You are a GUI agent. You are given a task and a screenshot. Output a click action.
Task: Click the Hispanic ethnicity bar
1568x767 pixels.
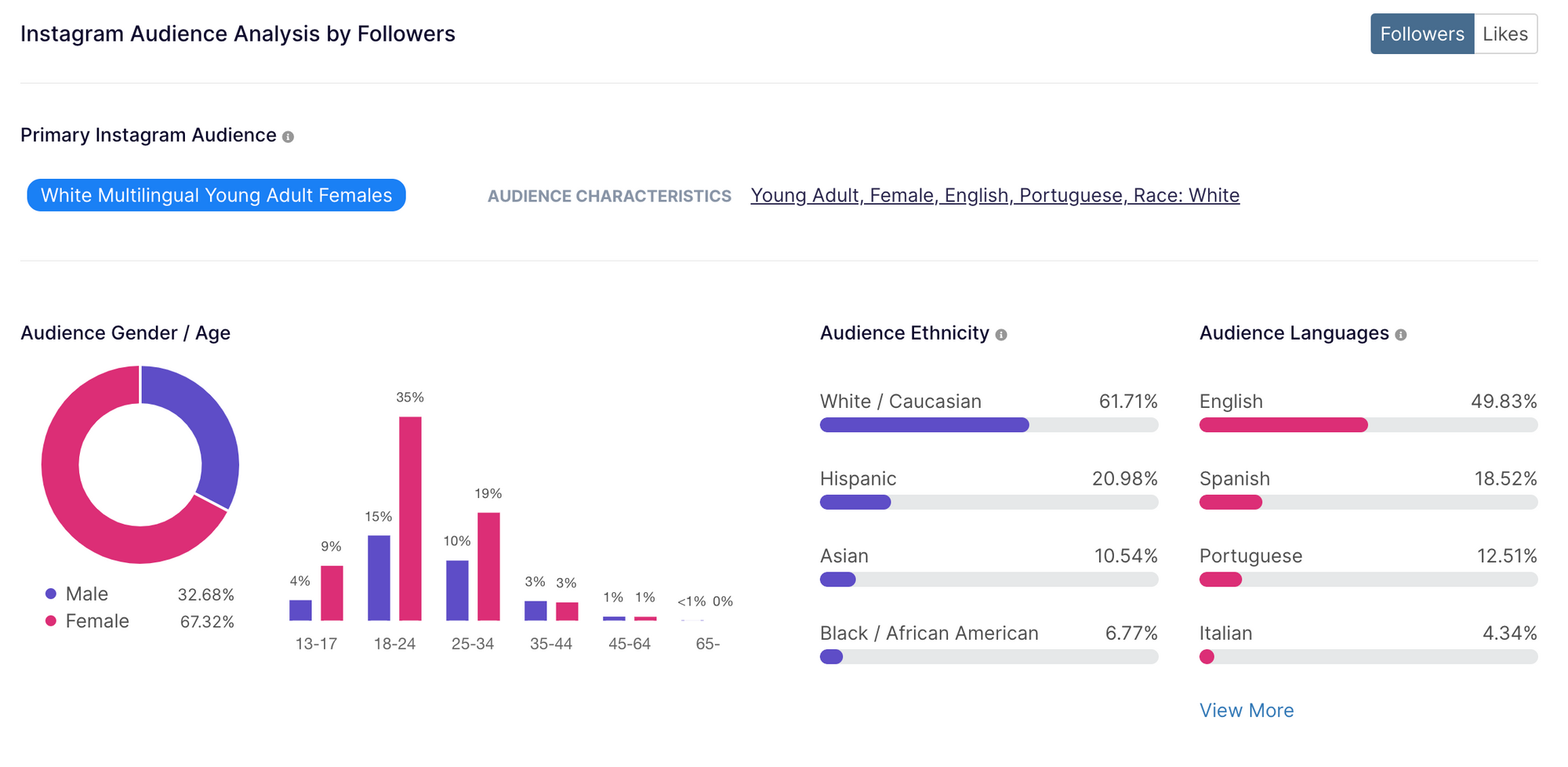pos(988,502)
